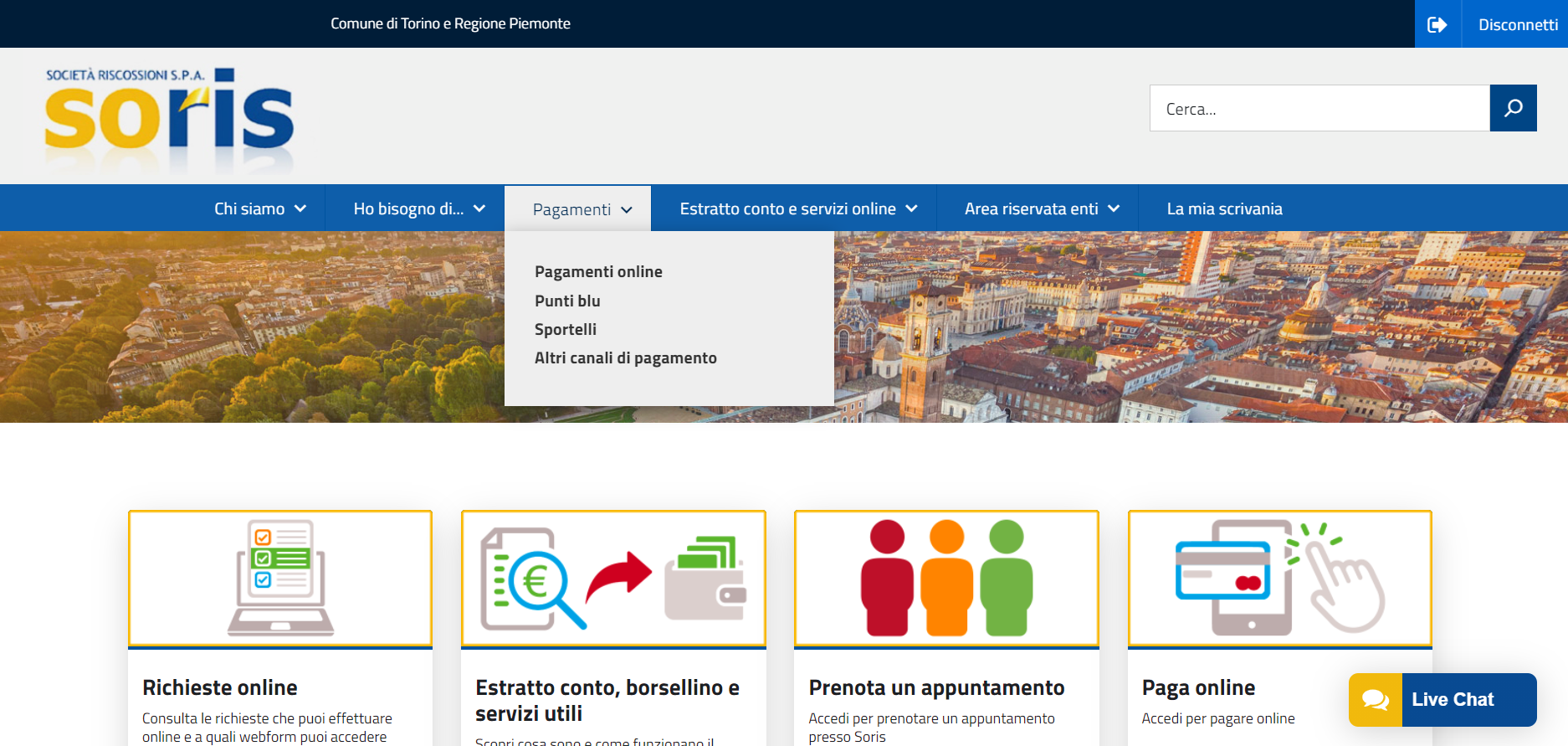Open the Paga online heading link
1568x746 pixels.
coord(1198,687)
